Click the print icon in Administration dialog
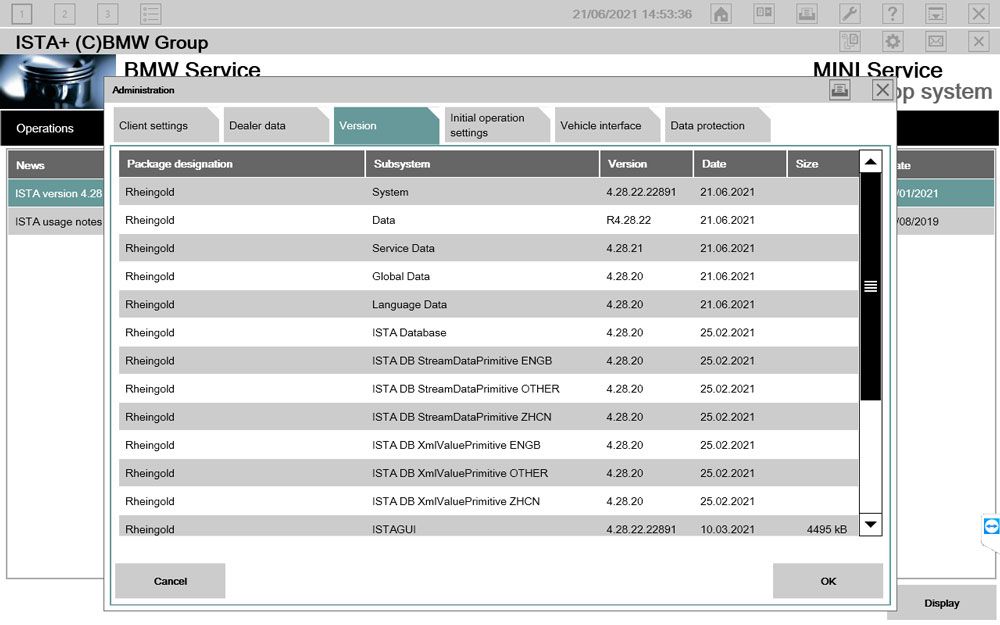This screenshot has height=625, width=1000. click(x=839, y=90)
